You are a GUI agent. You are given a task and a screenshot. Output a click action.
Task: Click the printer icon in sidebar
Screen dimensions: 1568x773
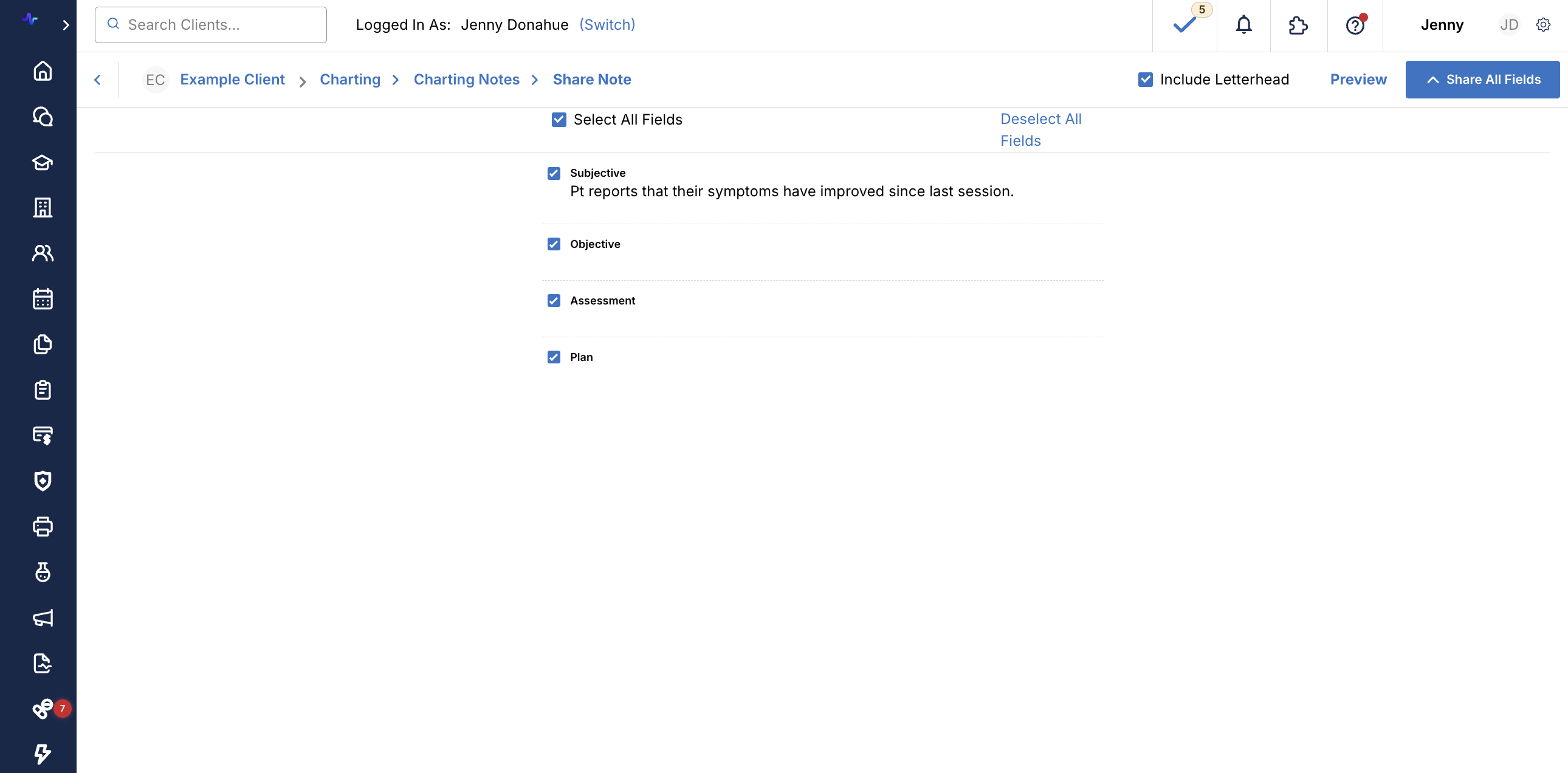[43, 526]
